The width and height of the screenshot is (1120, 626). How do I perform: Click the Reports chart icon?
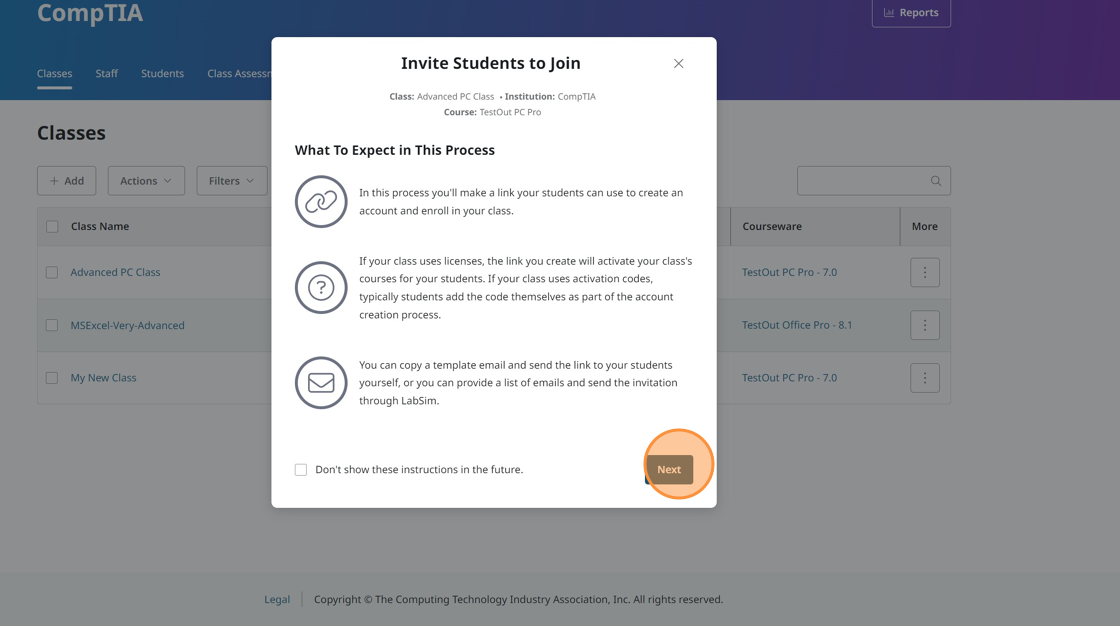[889, 13]
